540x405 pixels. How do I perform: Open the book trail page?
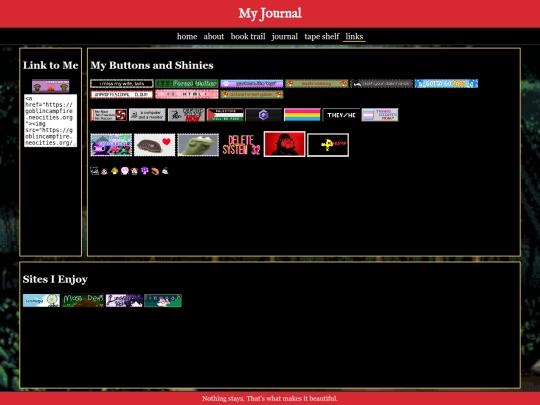pos(248,37)
